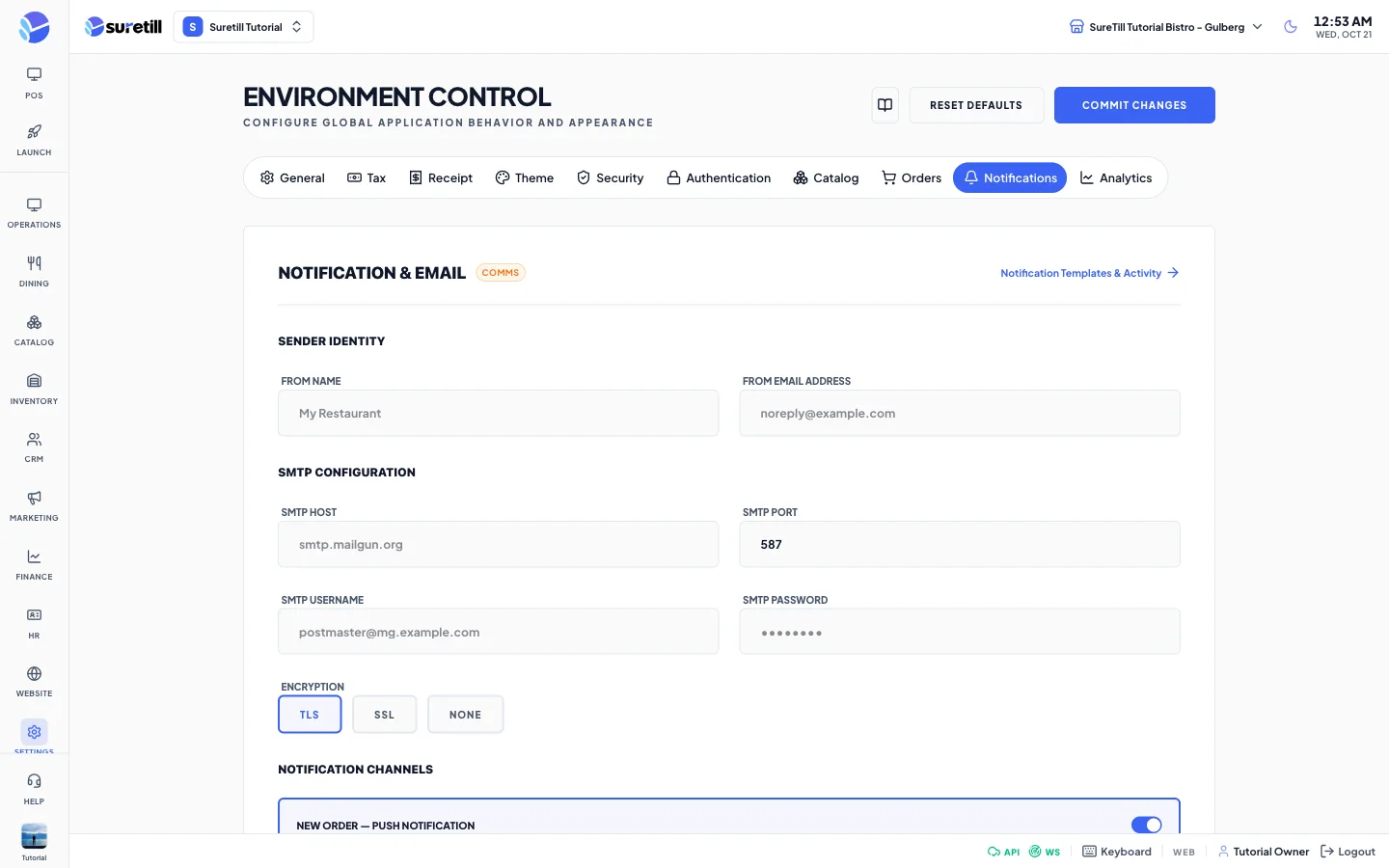Click the SMTP Port field
The image size is (1389, 868).
coord(960,544)
